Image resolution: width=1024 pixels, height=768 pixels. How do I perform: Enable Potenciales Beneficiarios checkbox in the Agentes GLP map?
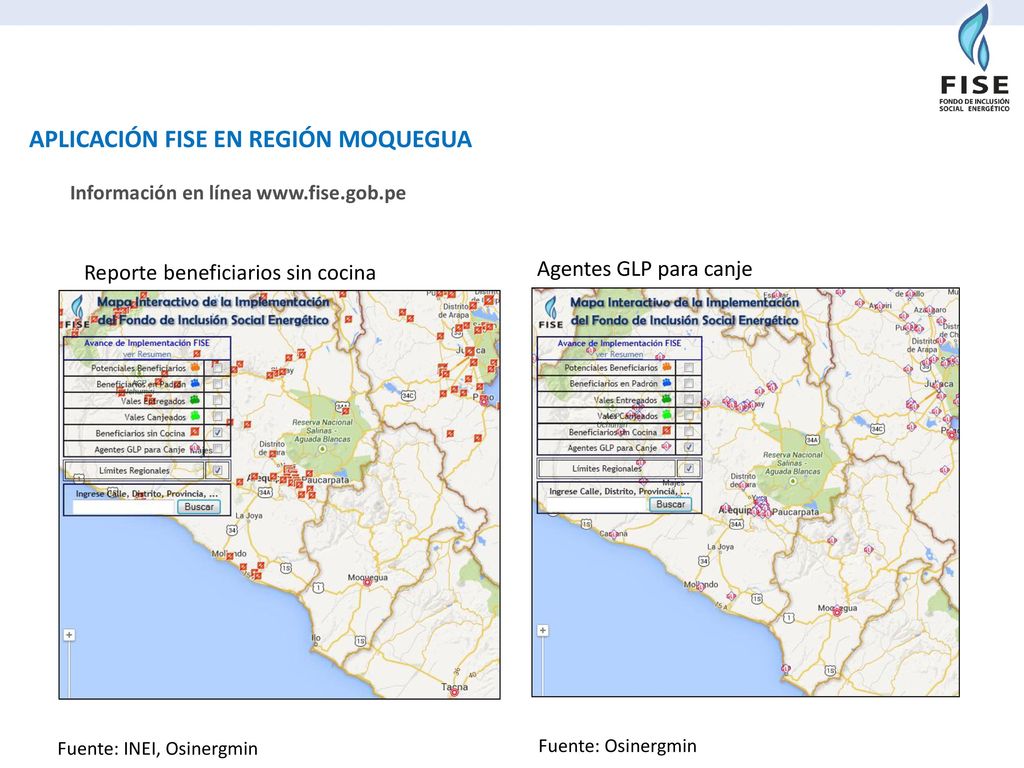click(x=688, y=367)
